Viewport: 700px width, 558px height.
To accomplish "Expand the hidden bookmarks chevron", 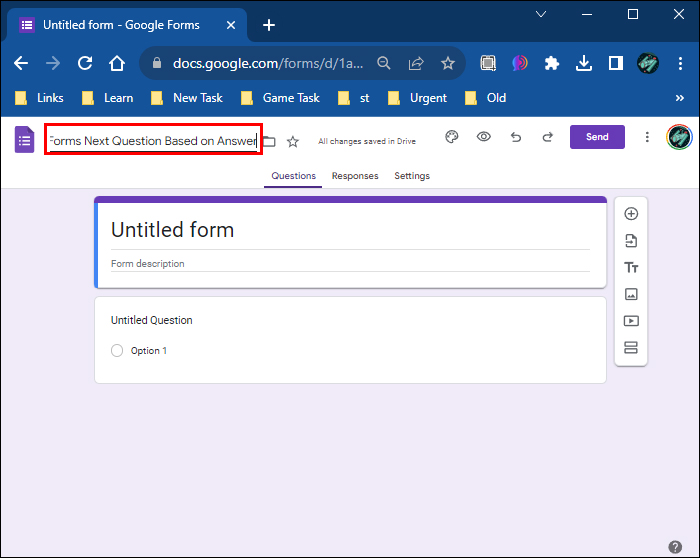I will coord(679,98).
